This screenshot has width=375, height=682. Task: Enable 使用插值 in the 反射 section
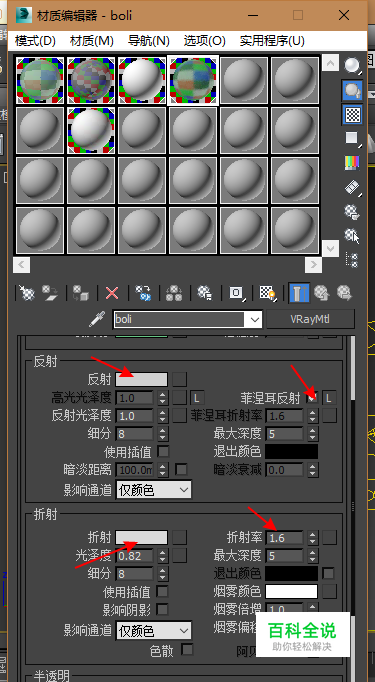(x=163, y=451)
